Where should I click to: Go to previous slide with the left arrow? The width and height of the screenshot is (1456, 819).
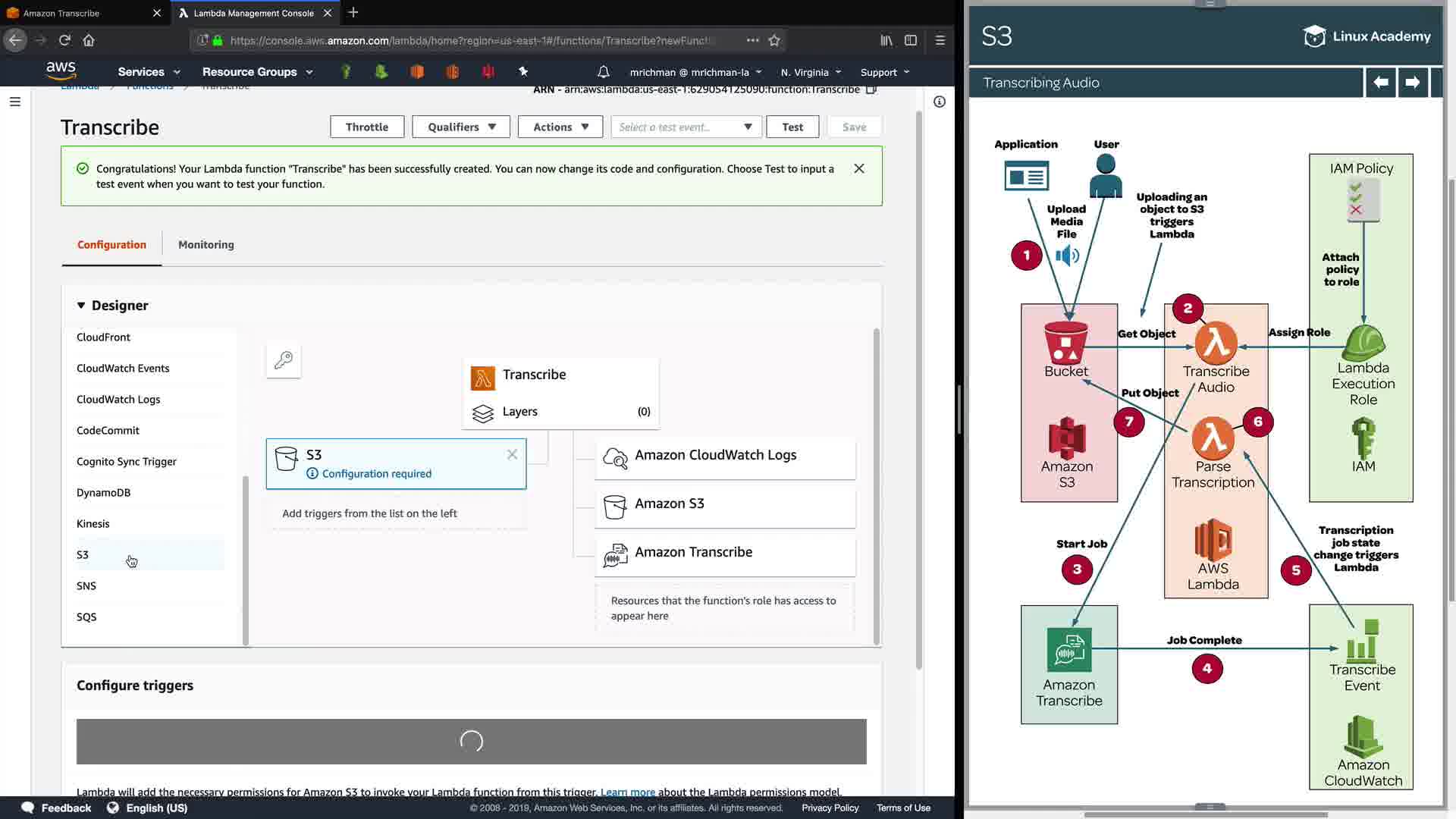pyautogui.click(x=1381, y=83)
